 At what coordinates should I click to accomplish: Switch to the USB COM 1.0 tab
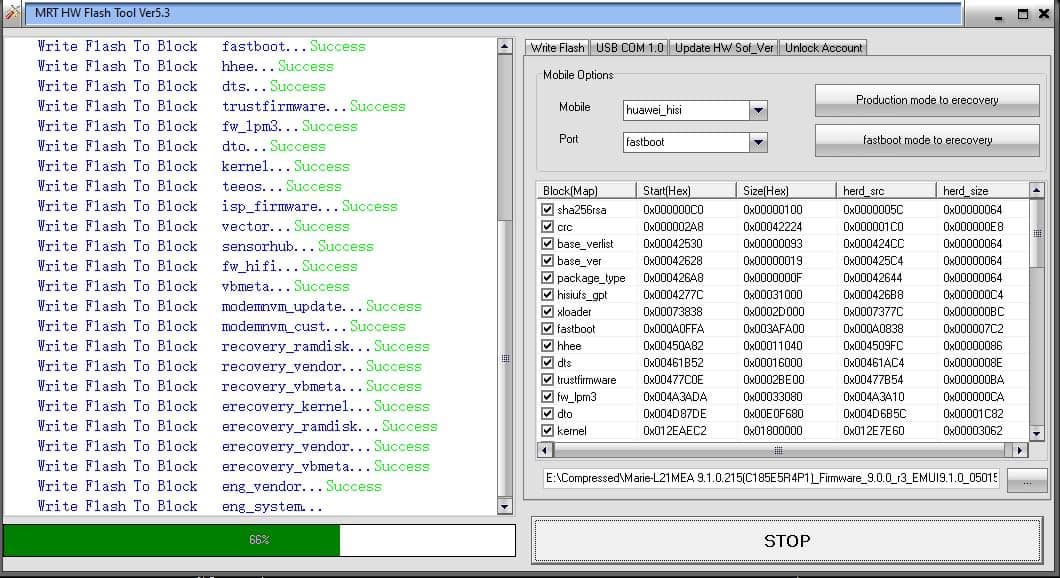click(629, 47)
